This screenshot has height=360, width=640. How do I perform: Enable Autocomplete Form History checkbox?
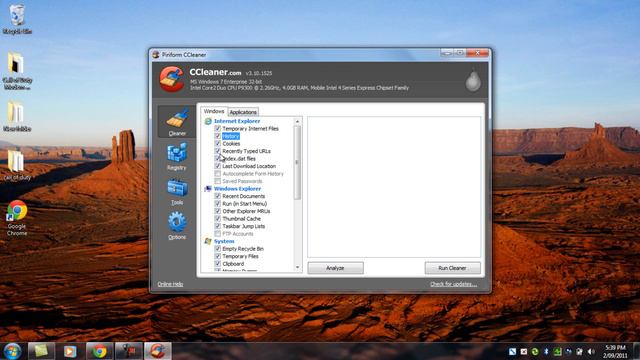point(218,173)
